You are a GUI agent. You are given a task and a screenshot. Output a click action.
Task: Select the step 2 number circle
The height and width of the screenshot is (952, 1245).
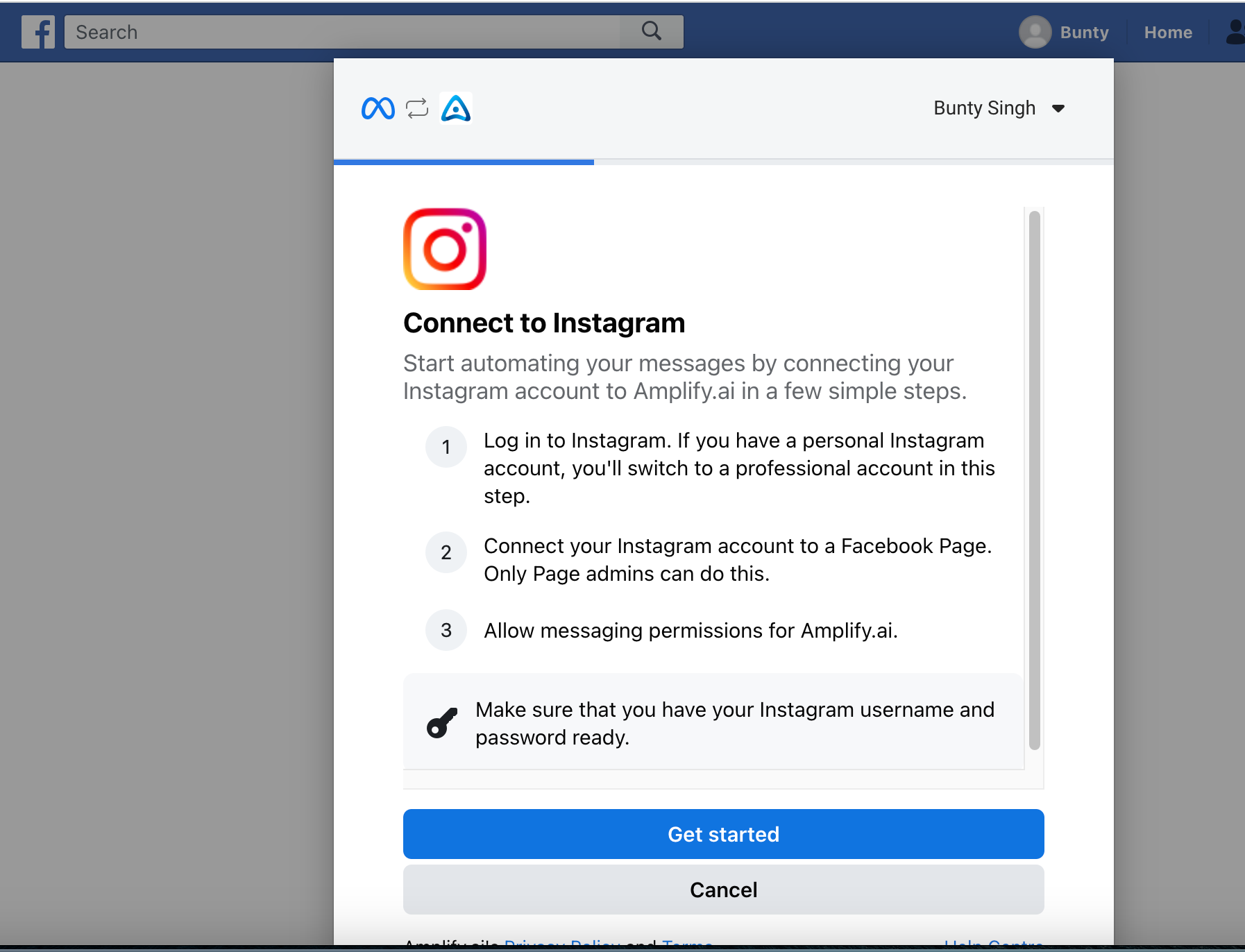point(446,552)
